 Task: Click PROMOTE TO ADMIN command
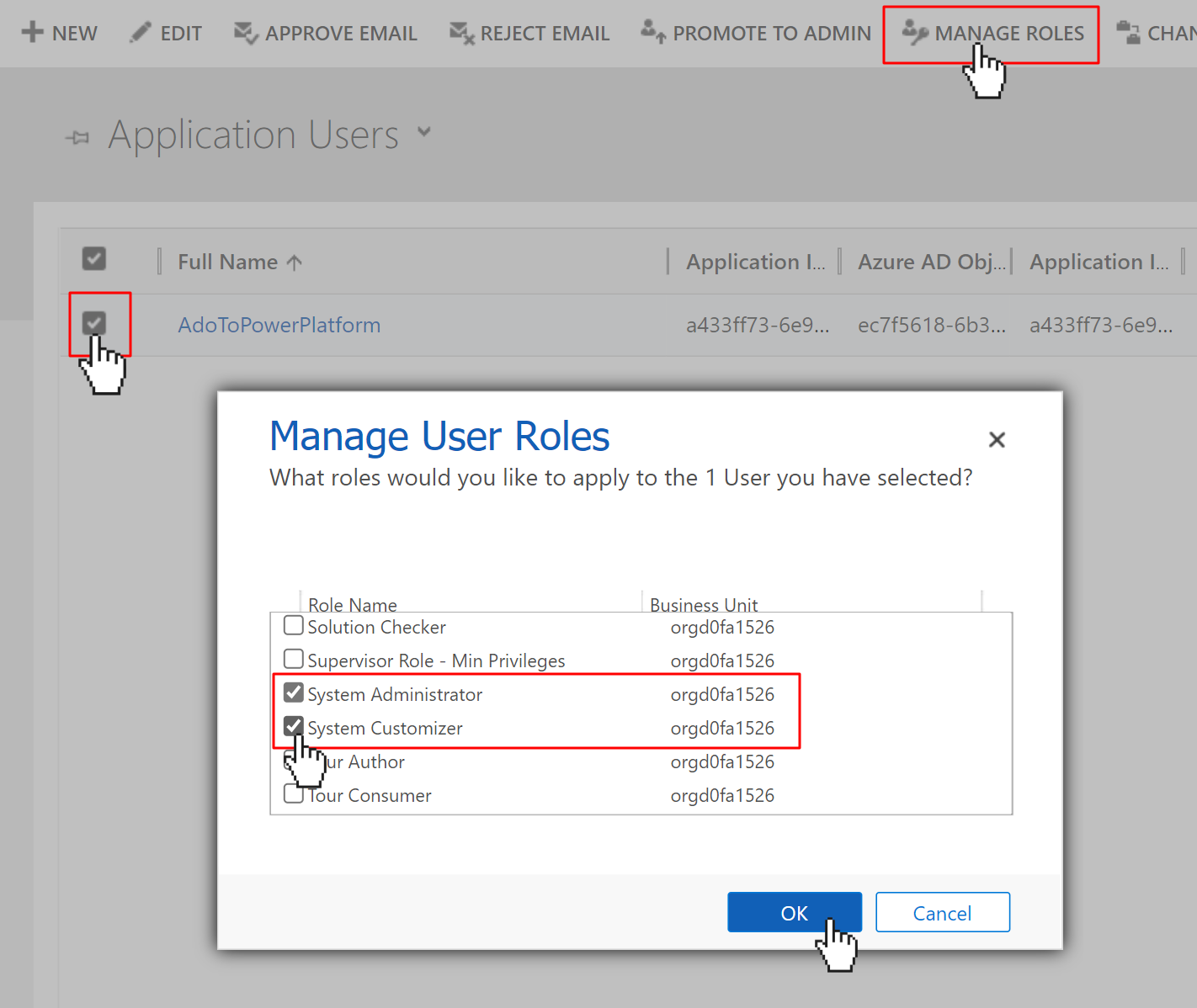772,34
